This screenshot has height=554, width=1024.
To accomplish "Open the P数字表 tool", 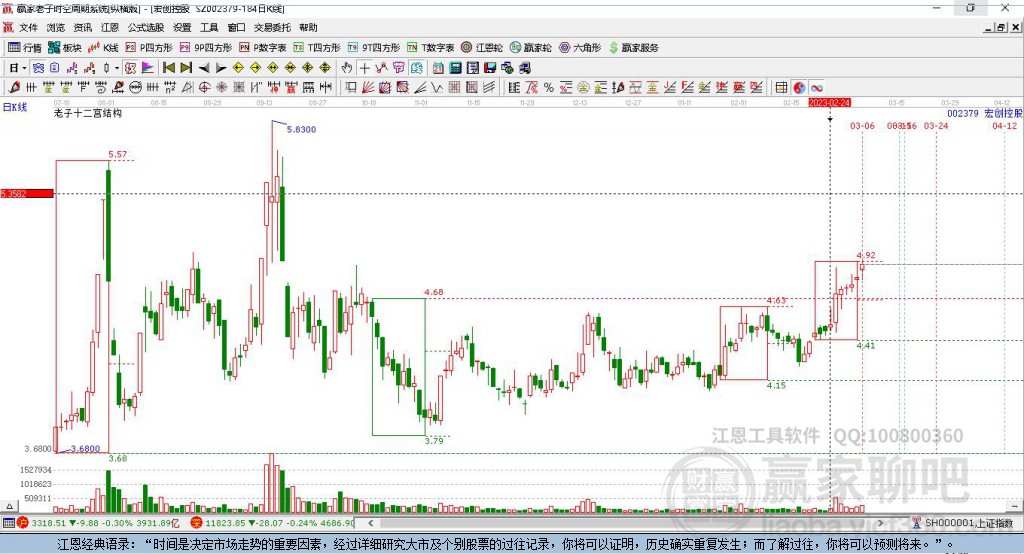I will [263, 48].
